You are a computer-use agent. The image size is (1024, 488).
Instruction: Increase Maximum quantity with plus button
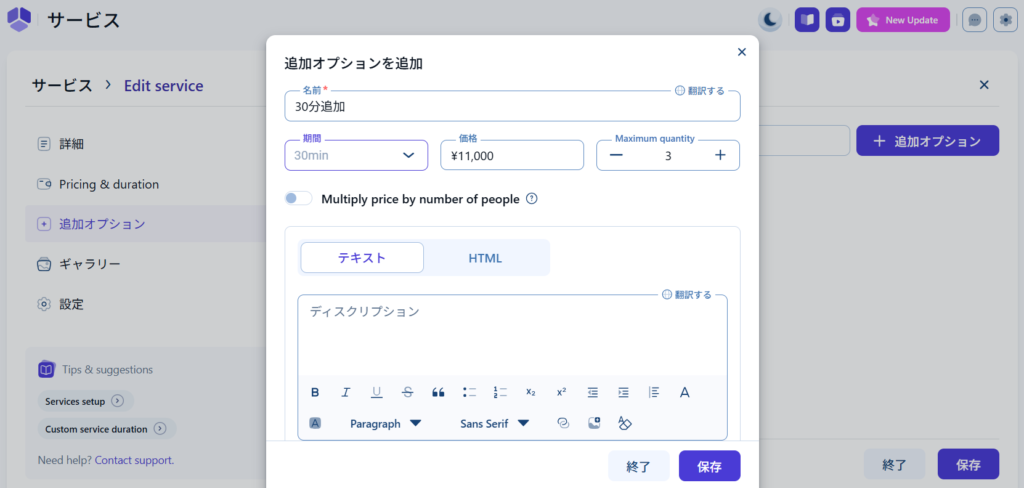(720, 155)
